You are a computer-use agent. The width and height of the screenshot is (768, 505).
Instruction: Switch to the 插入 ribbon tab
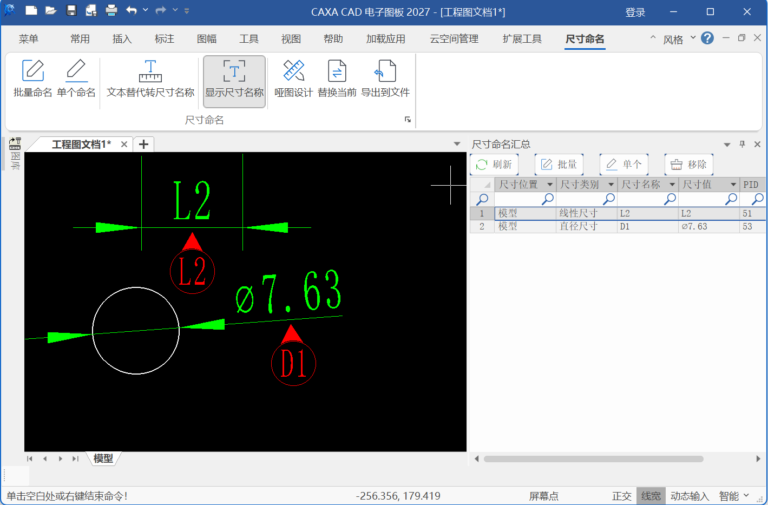pyautogui.click(x=122, y=39)
